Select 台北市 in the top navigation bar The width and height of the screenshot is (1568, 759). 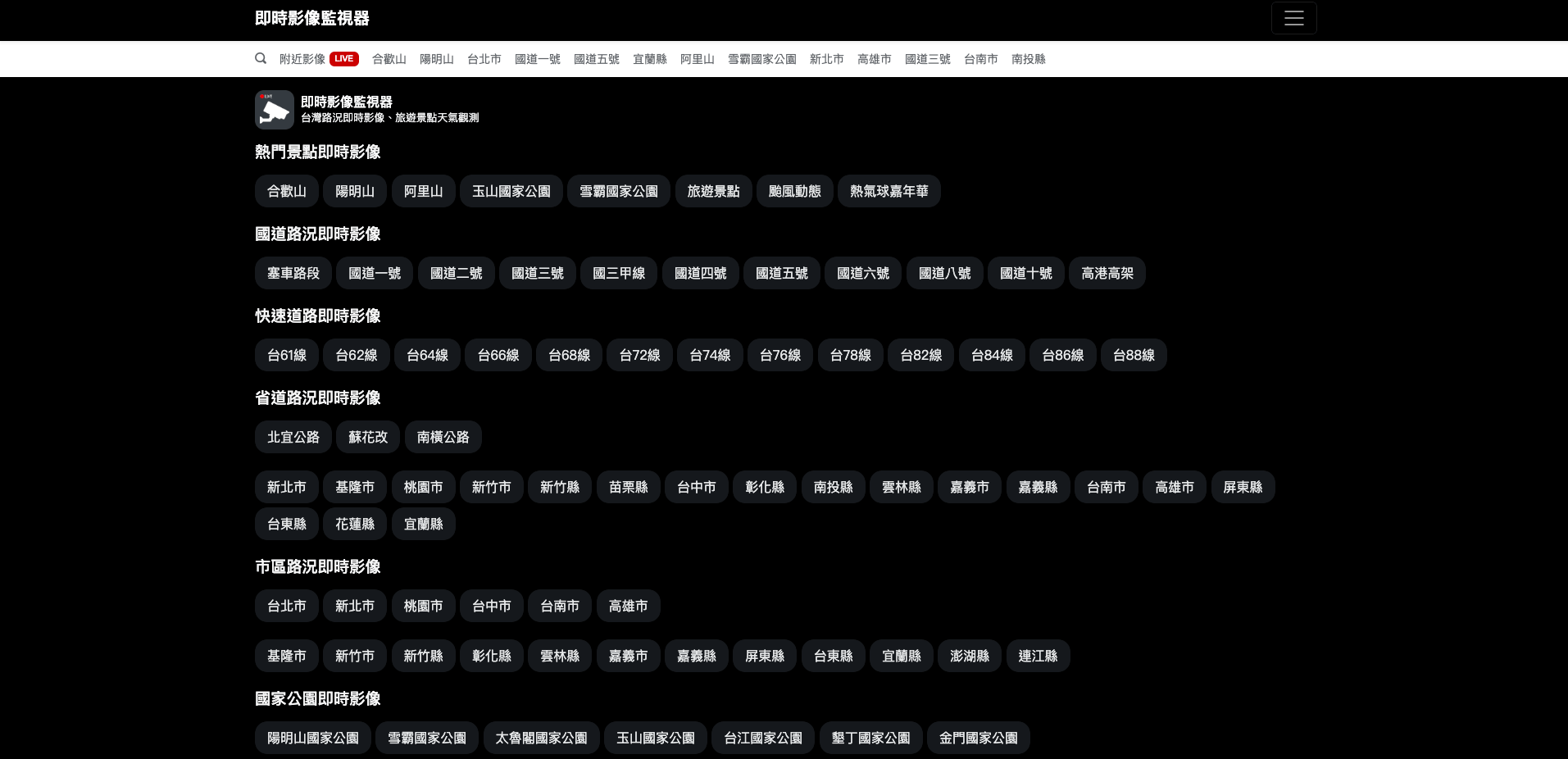(x=484, y=59)
